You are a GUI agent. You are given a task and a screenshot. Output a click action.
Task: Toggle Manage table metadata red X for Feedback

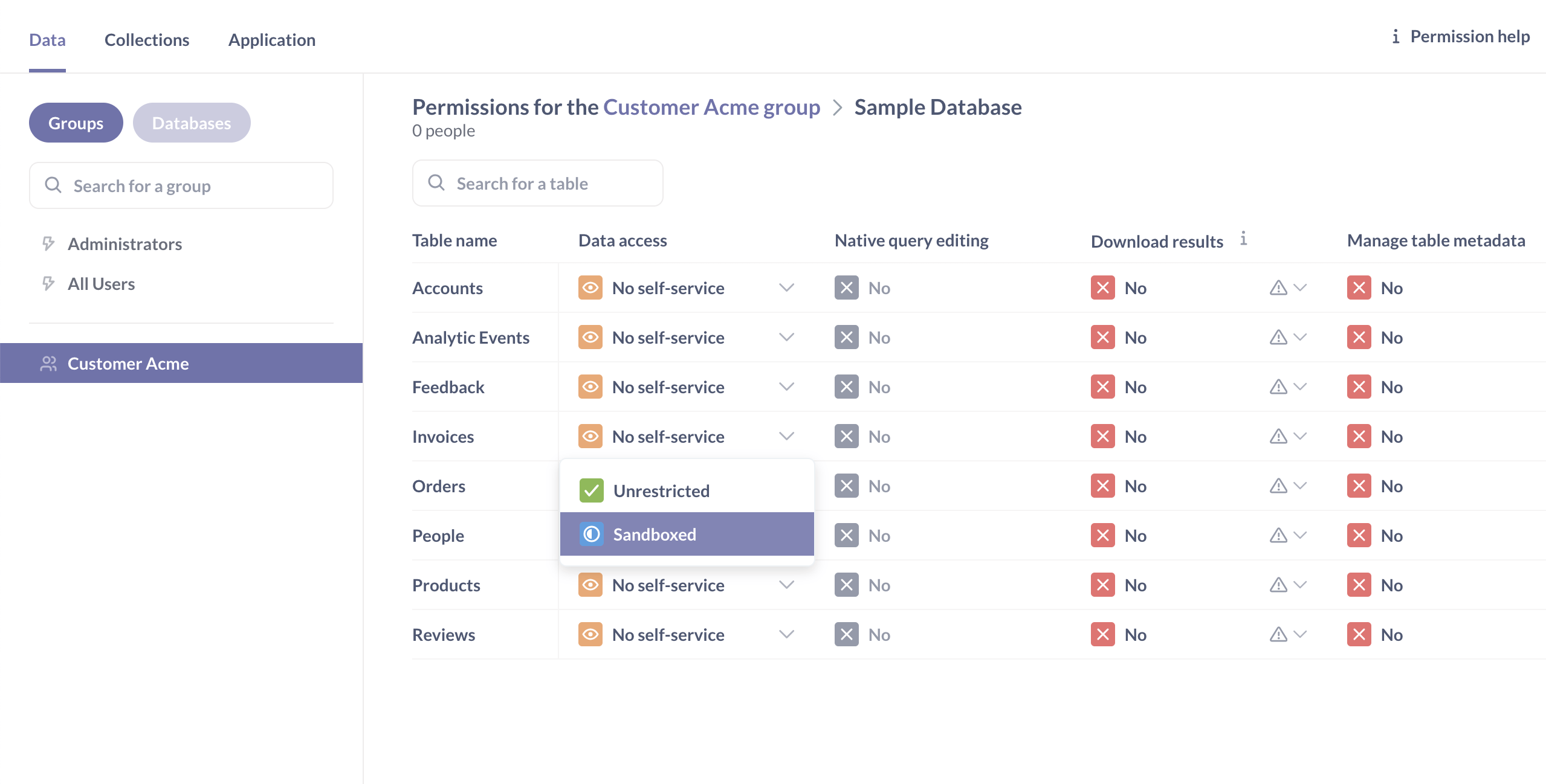point(1359,387)
